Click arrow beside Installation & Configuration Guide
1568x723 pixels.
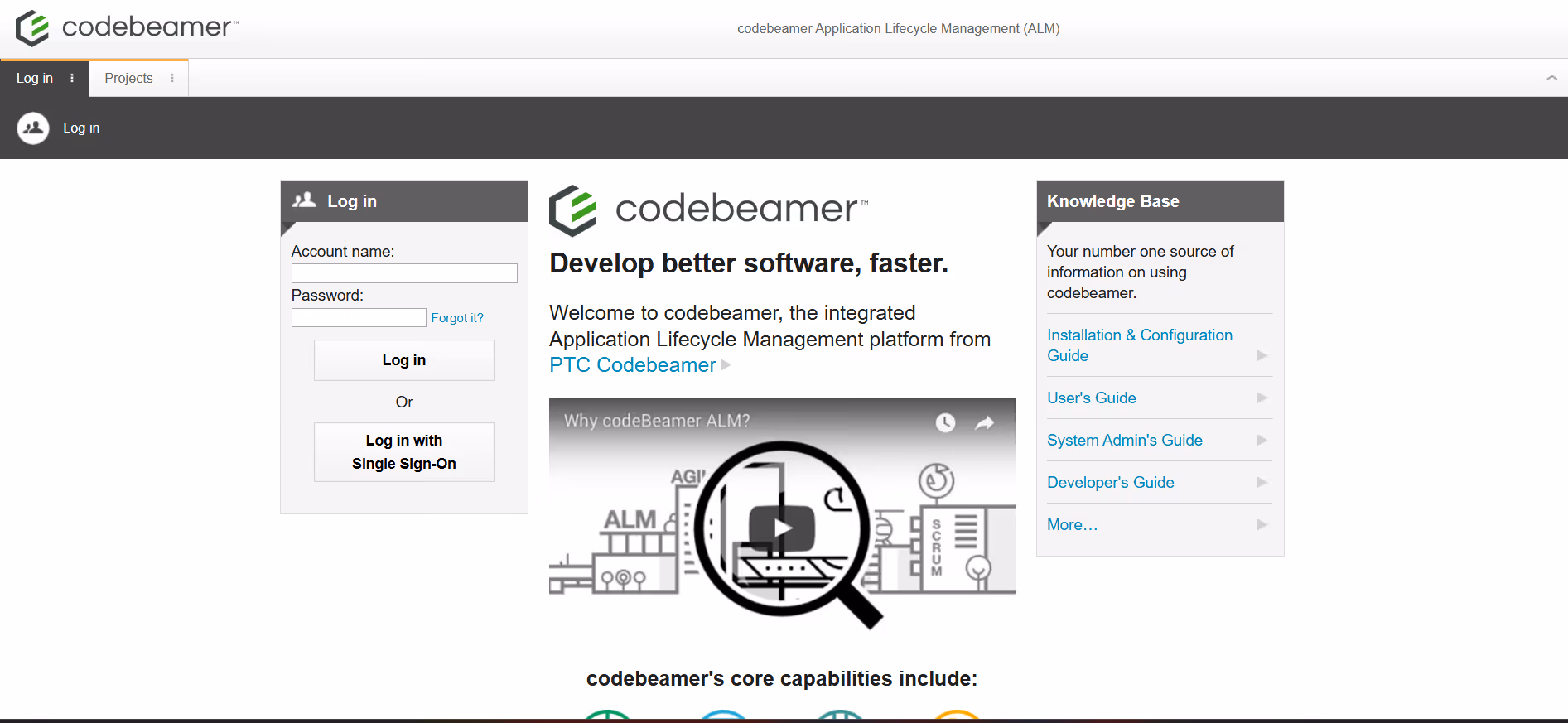pos(1262,355)
